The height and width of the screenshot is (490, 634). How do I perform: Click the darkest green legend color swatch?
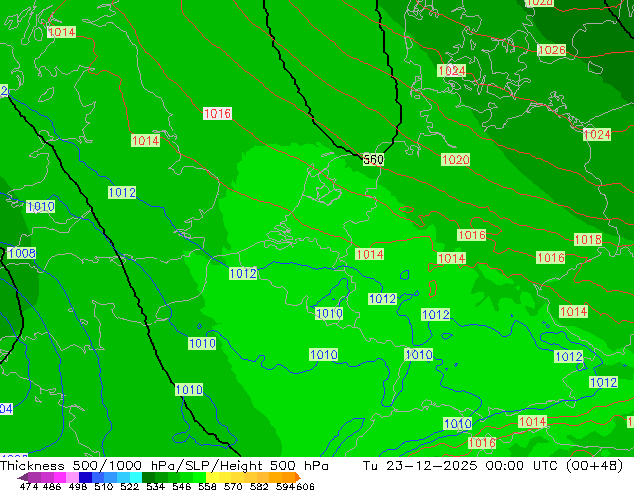(148, 477)
